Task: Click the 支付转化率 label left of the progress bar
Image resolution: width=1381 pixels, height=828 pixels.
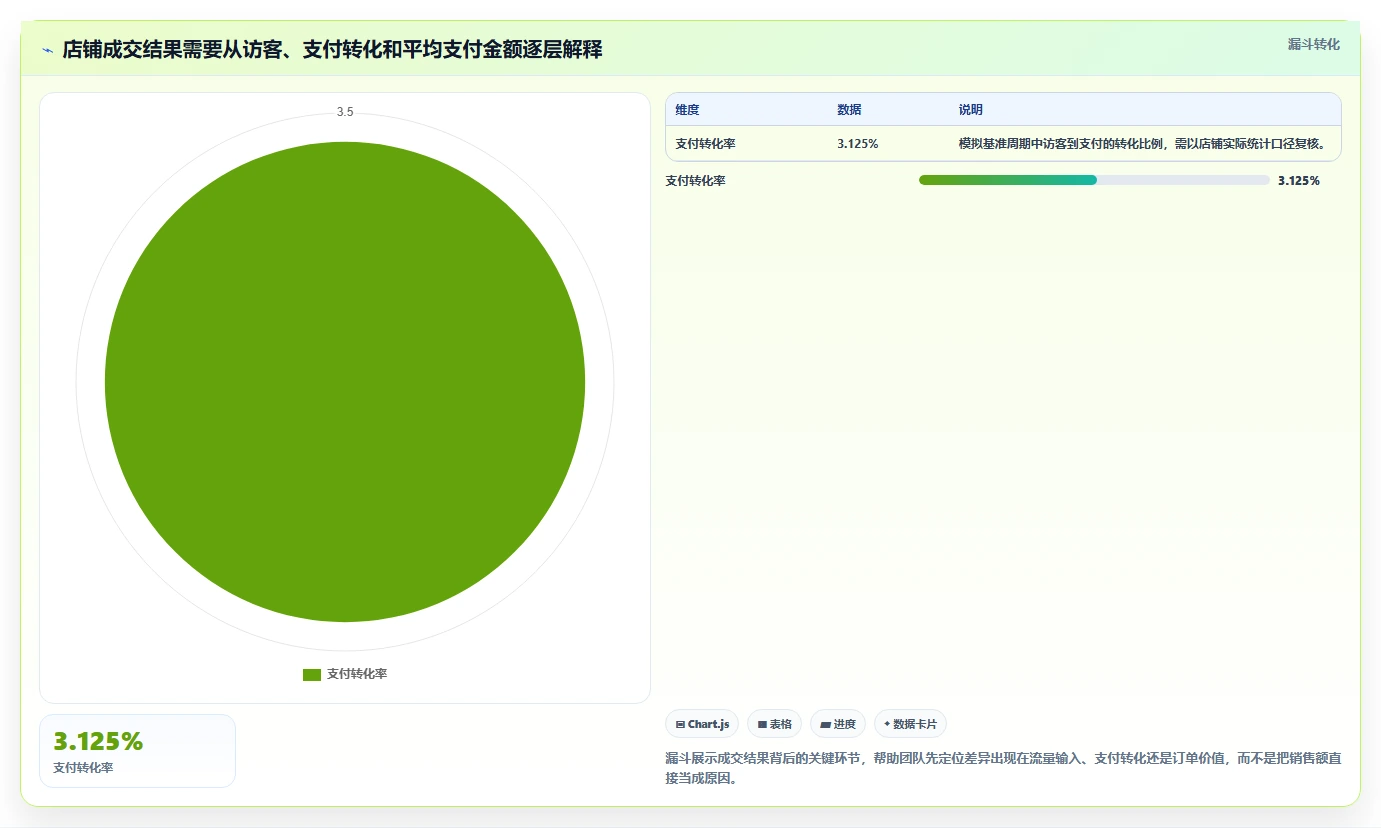Action: [695, 181]
